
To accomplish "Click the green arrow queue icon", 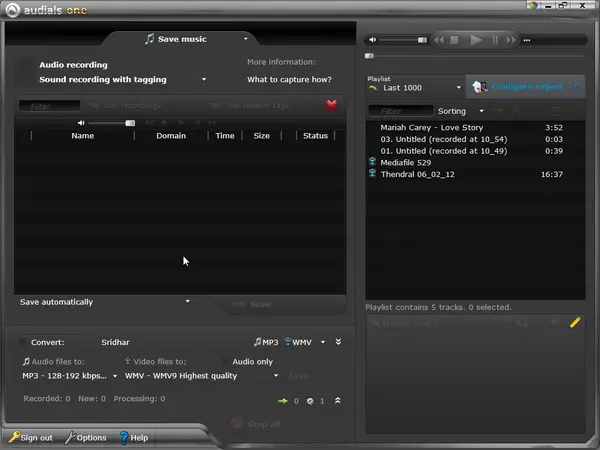I will click(283, 401).
